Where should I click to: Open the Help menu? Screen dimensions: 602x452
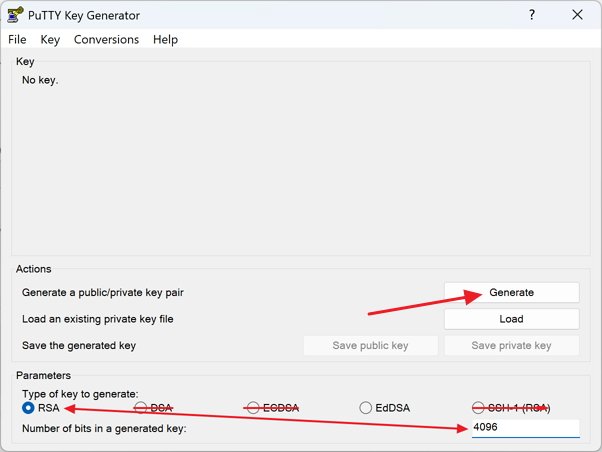[165, 39]
